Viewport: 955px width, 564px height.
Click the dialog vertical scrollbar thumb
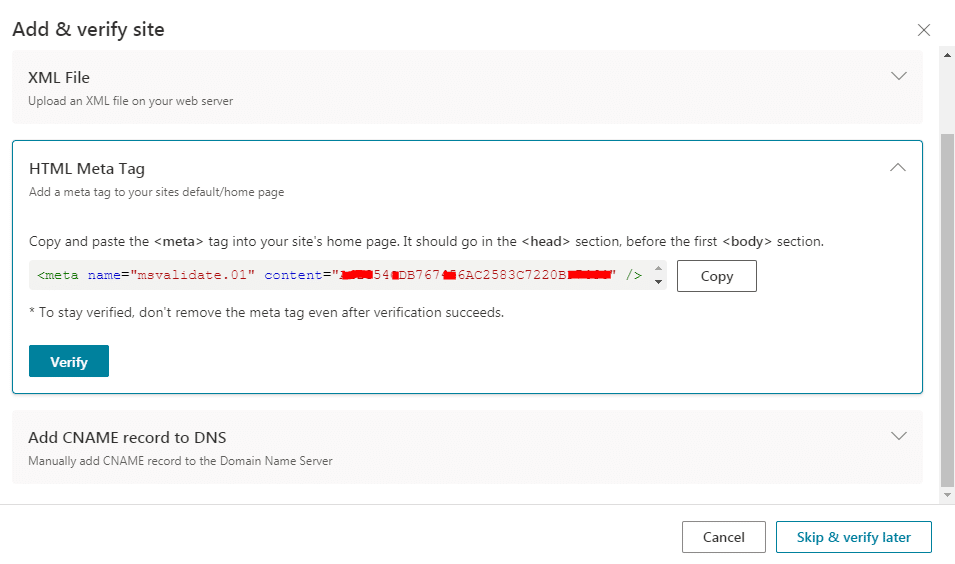[947, 311]
